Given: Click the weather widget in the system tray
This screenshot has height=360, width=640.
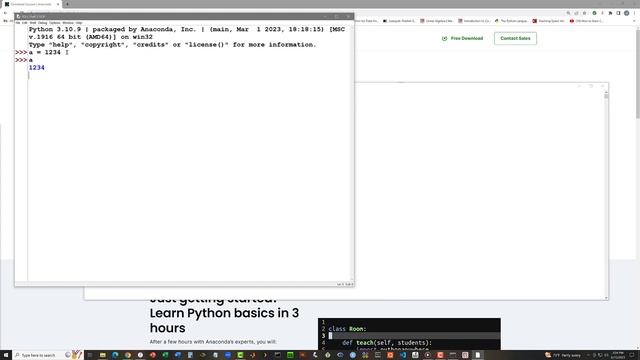Looking at the screenshot, I should pos(563,355).
